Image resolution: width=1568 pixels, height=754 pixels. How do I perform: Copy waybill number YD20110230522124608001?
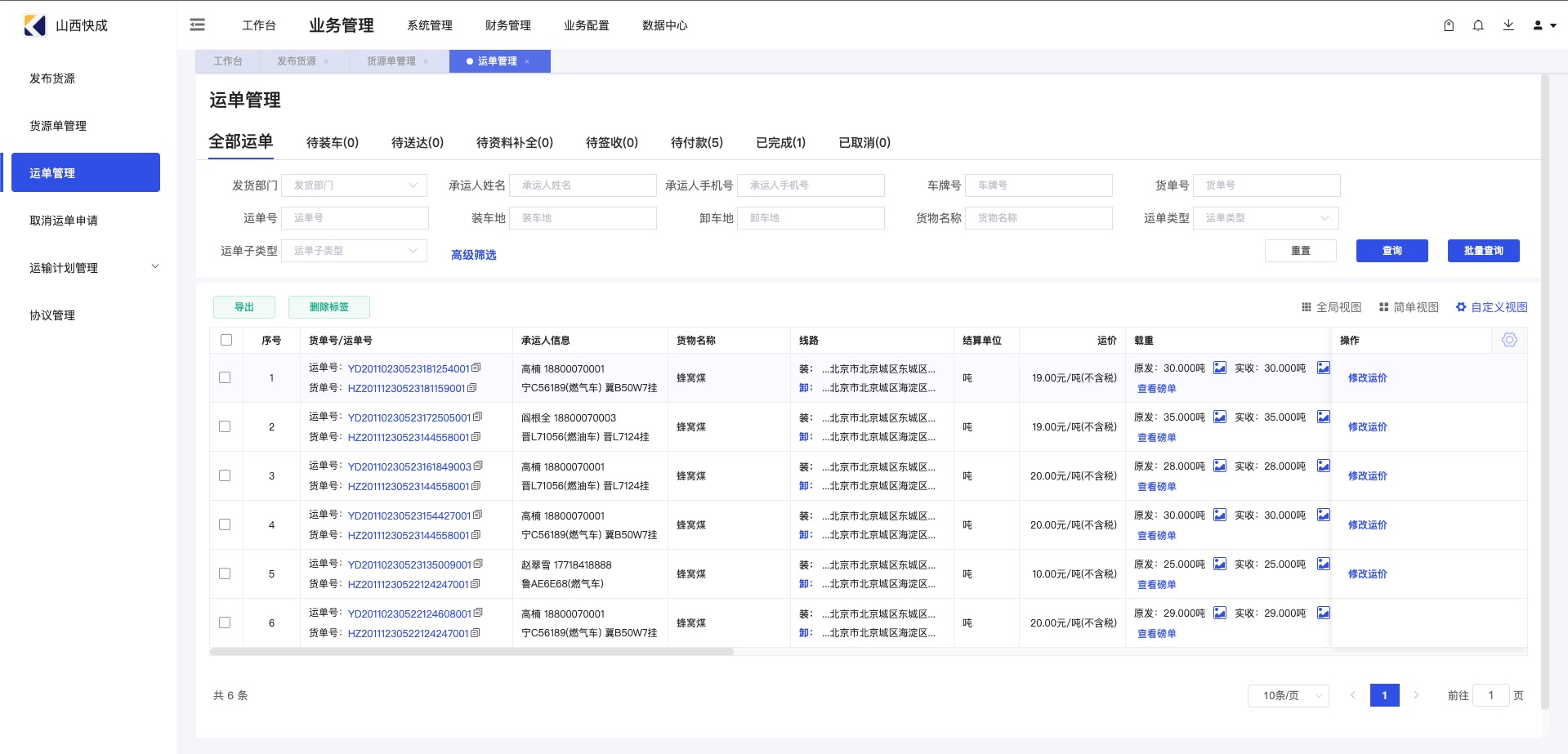[478, 613]
